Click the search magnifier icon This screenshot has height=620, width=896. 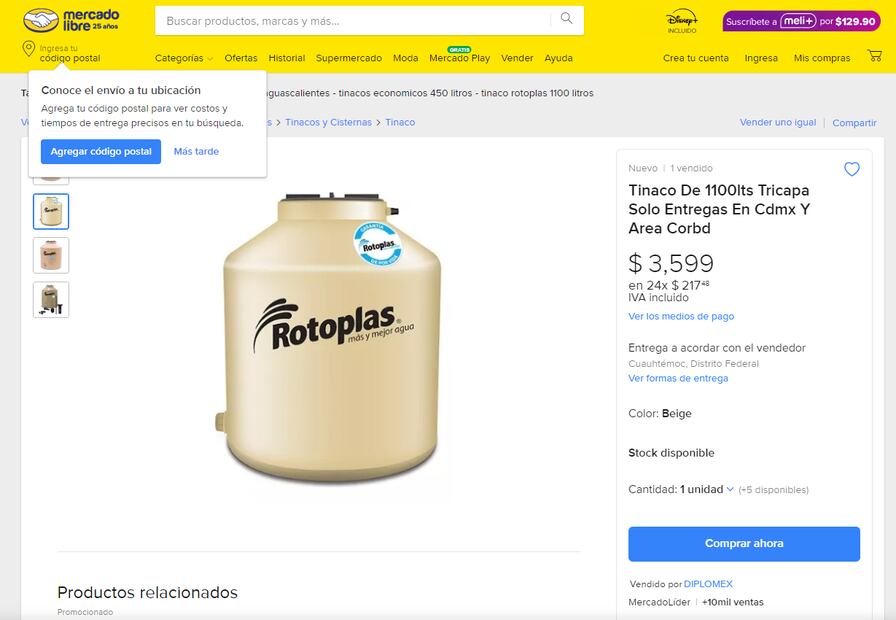(567, 19)
